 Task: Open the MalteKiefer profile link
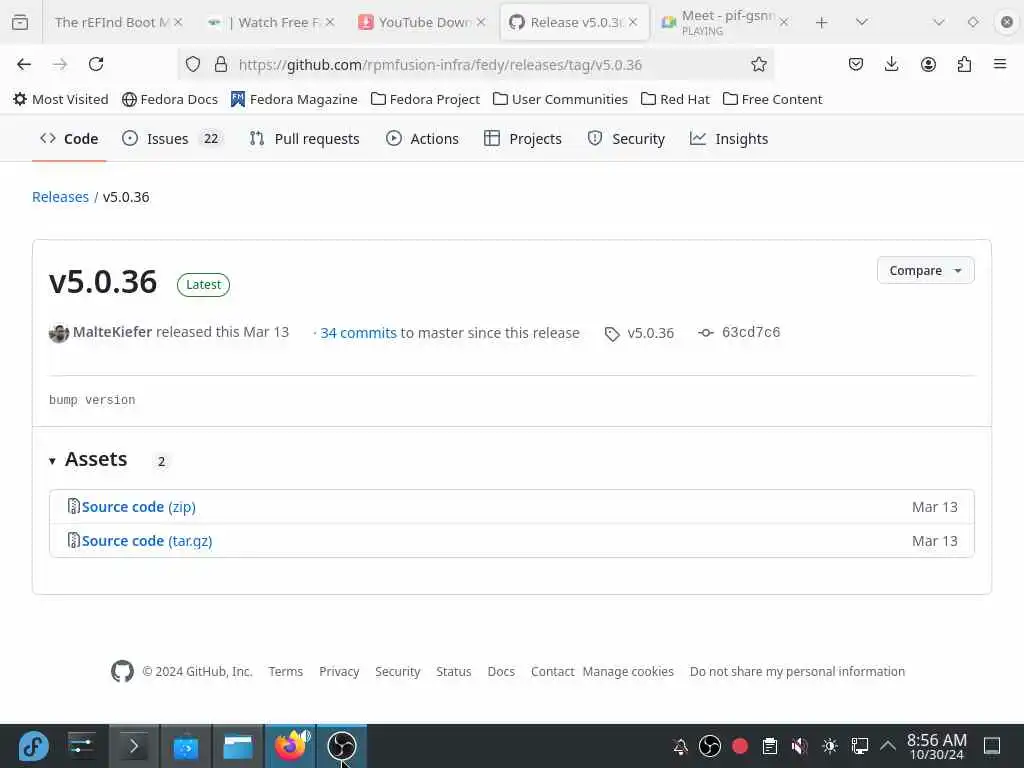pos(112,332)
